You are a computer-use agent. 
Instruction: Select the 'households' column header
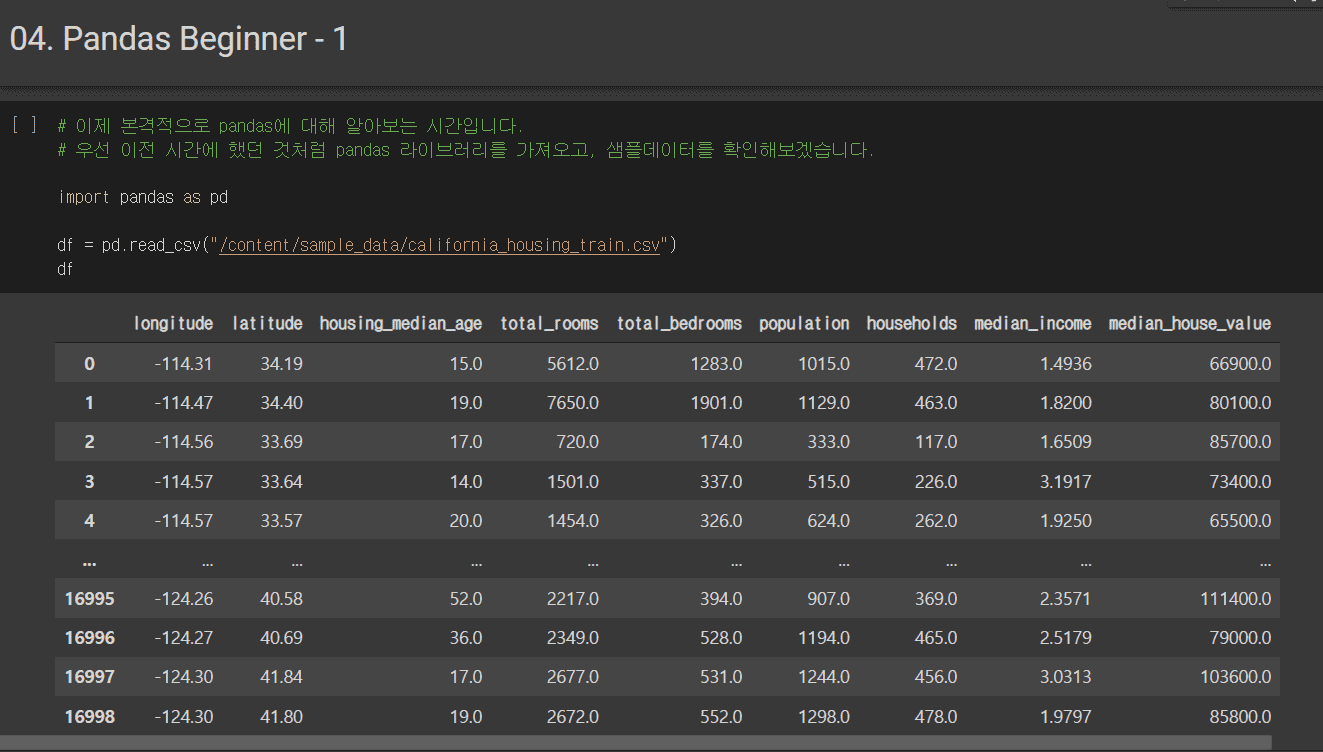click(911, 323)
